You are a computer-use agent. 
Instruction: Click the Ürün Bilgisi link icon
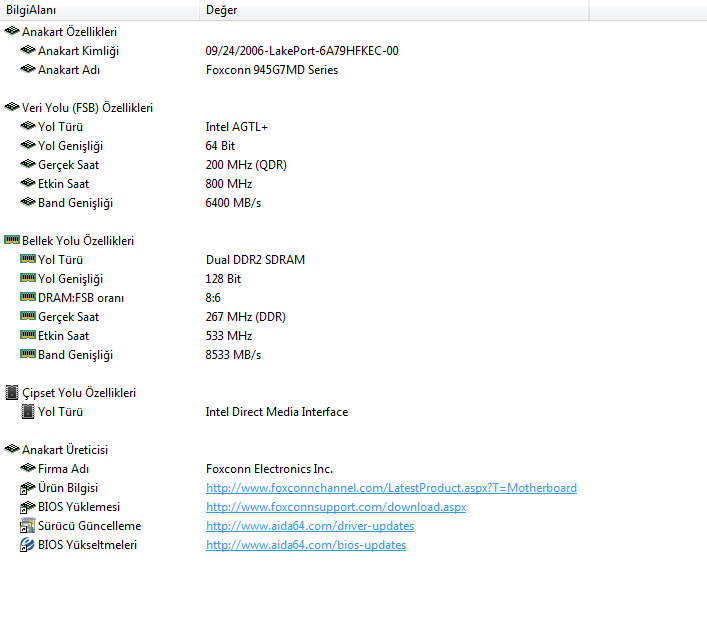(x=28, y=488)
